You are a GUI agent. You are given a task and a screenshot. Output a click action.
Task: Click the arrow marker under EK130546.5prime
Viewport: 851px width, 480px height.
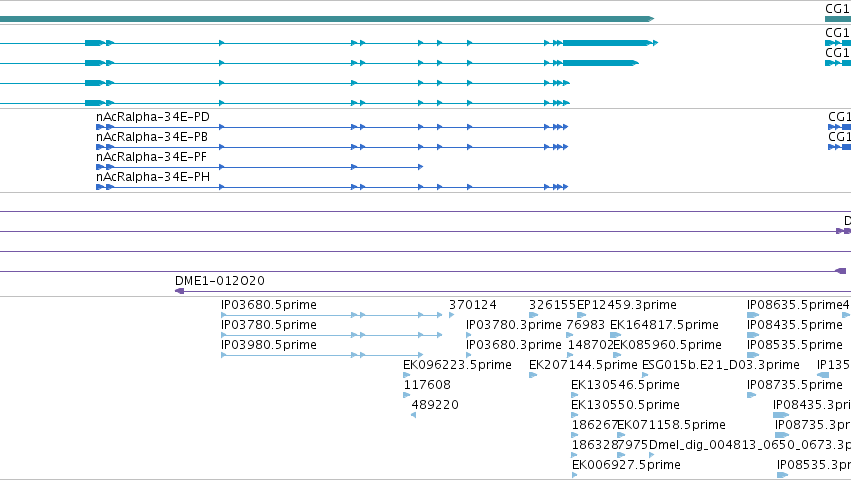pyautogui.click(x=575, y=395)
